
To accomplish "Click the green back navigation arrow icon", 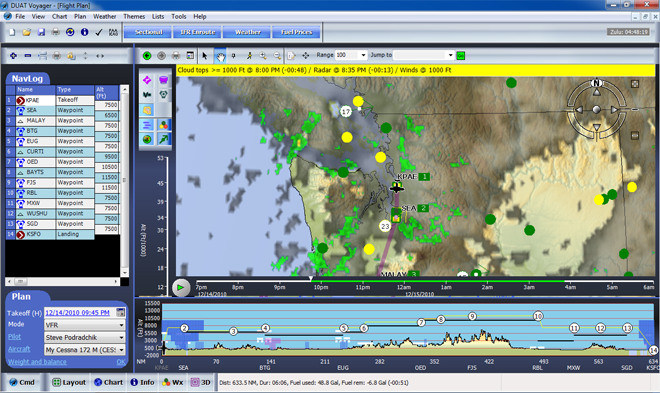I will pos(147,56).
